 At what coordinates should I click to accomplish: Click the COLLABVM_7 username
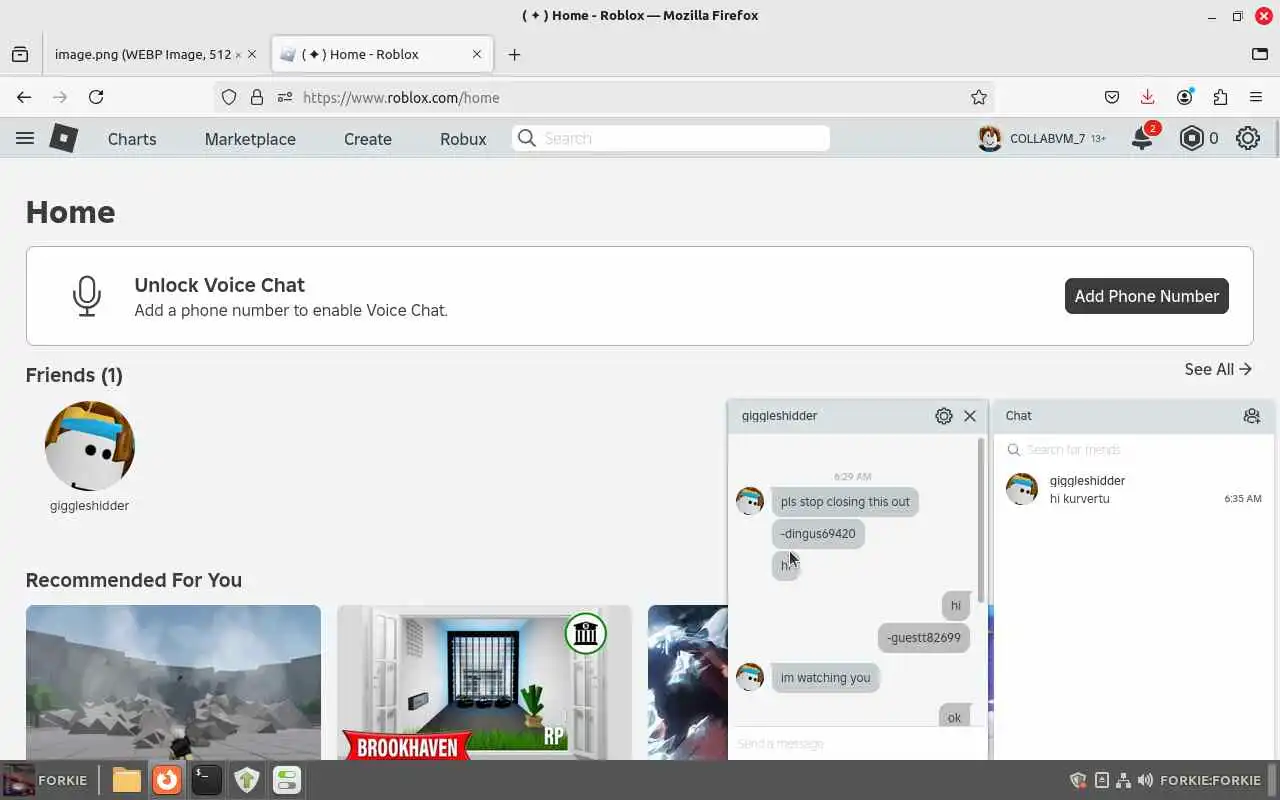[1047, 139]
